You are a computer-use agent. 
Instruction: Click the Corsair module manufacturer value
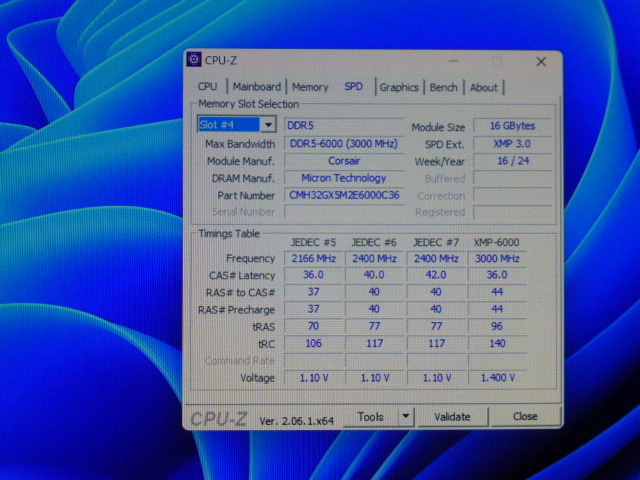click(x=344, y=161)
